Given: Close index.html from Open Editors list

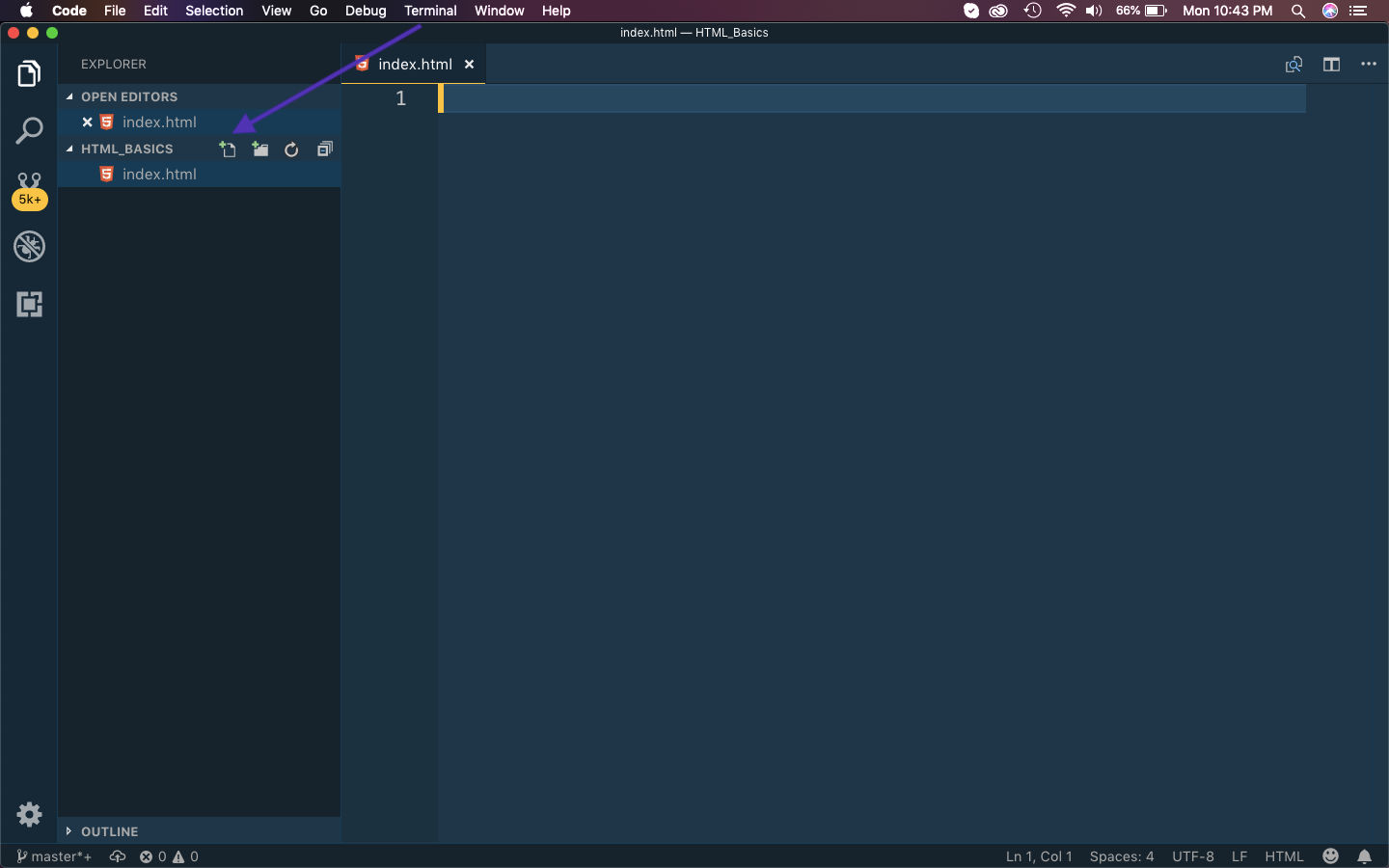Looking at the screenshot, I should point(87,122).
